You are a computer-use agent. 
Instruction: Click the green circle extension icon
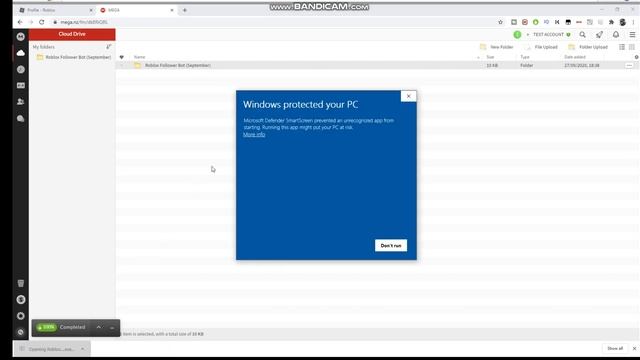coord(536,22)
